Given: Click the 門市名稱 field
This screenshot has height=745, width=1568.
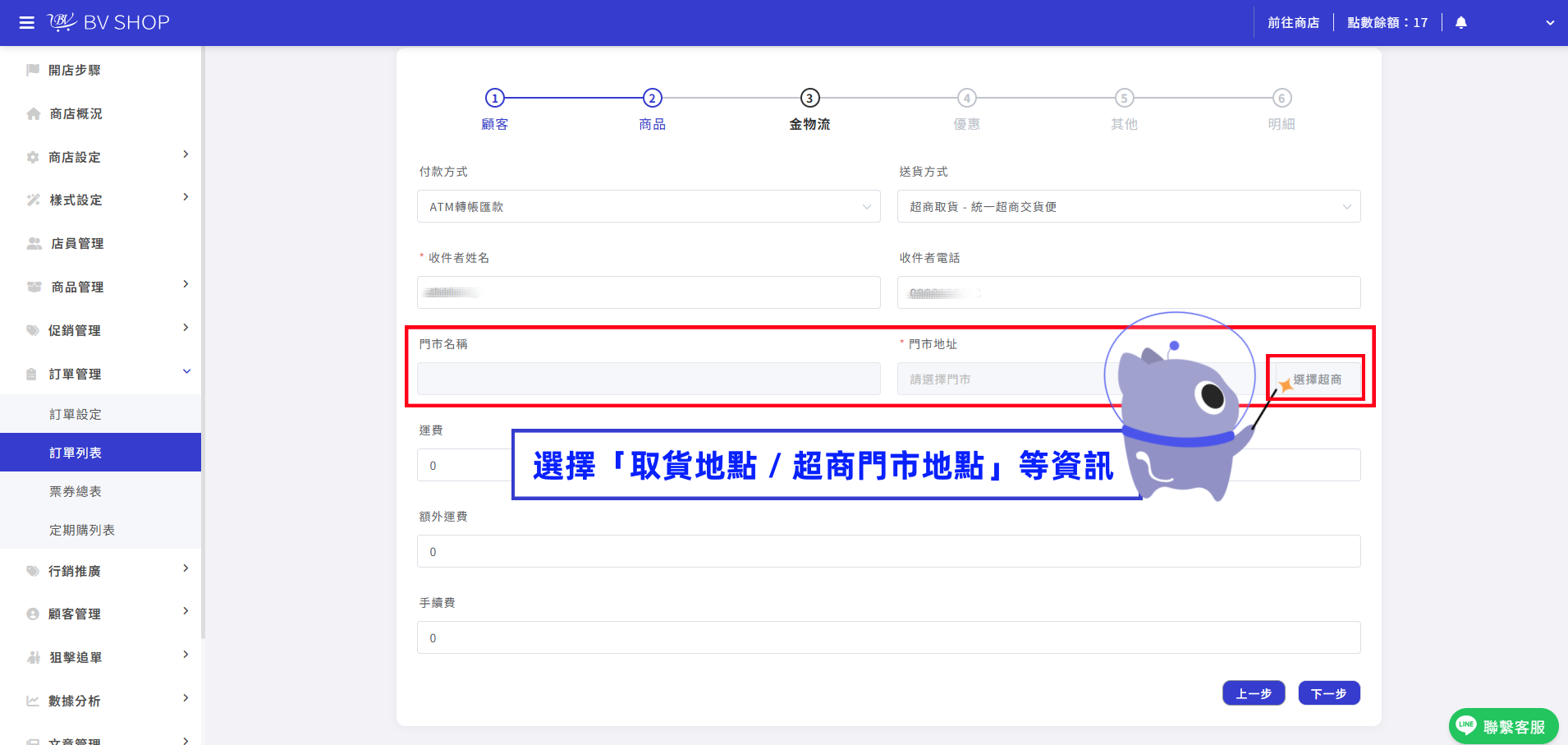Looking at the screenshot, I should (649, 379).
